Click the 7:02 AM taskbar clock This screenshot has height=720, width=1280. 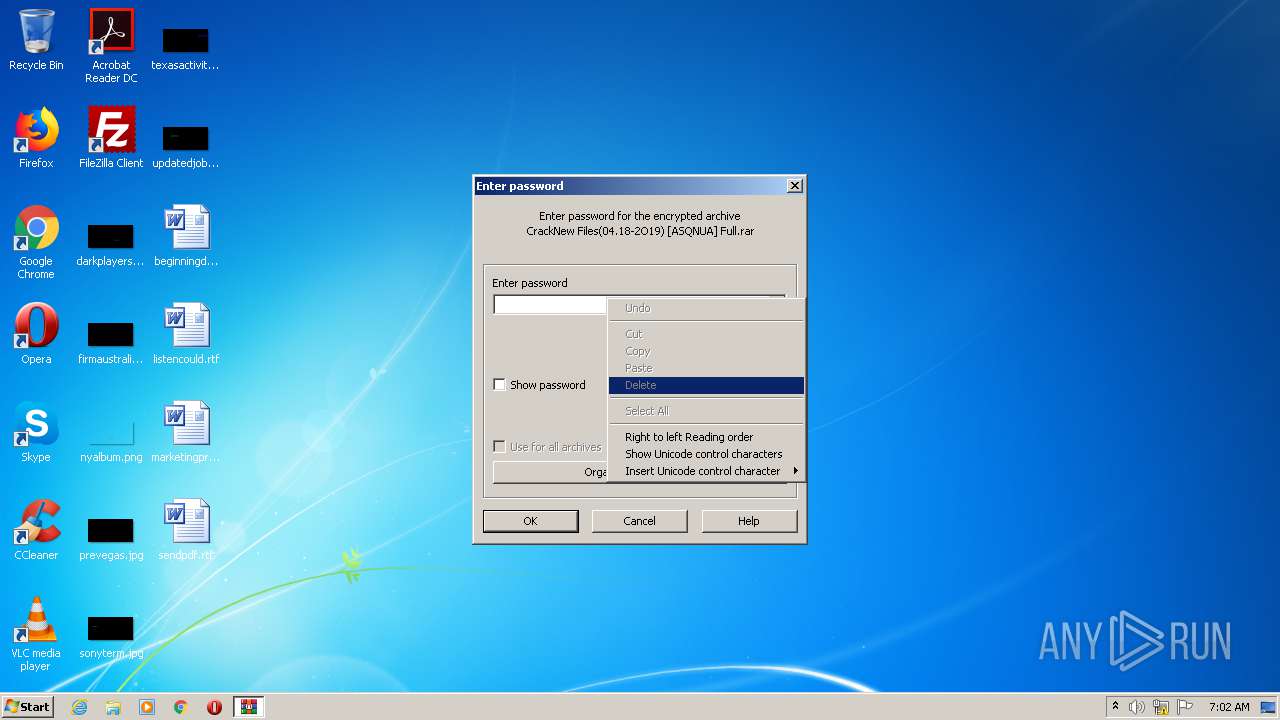[1229, 707]
